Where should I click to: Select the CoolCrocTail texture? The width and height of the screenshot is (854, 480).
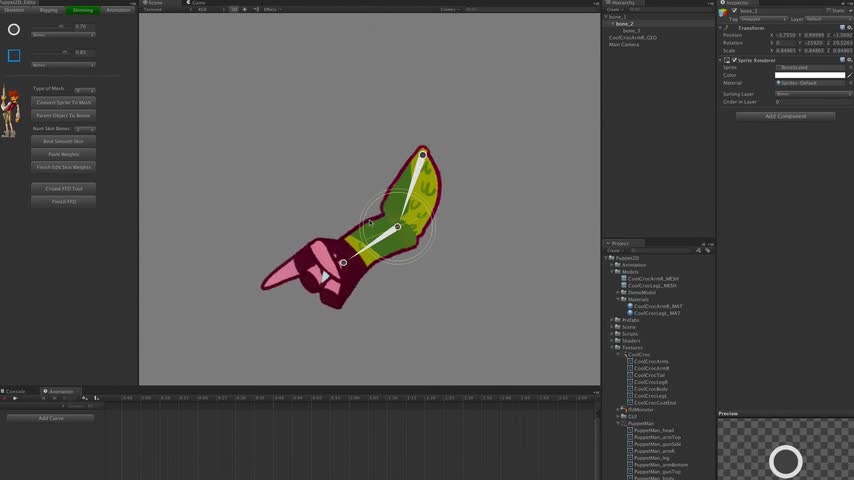(x=649, y=375)
